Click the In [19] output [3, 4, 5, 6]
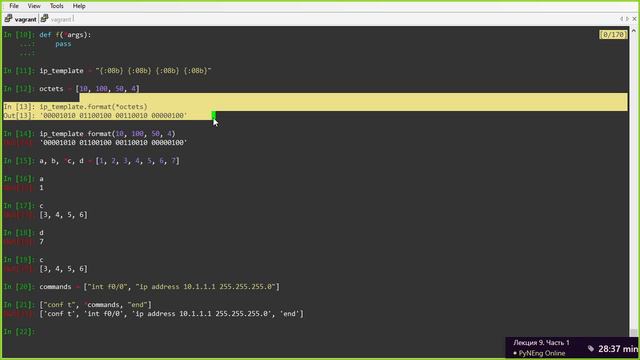This screenshot has height=360, width=640. [x=63, y=269]
